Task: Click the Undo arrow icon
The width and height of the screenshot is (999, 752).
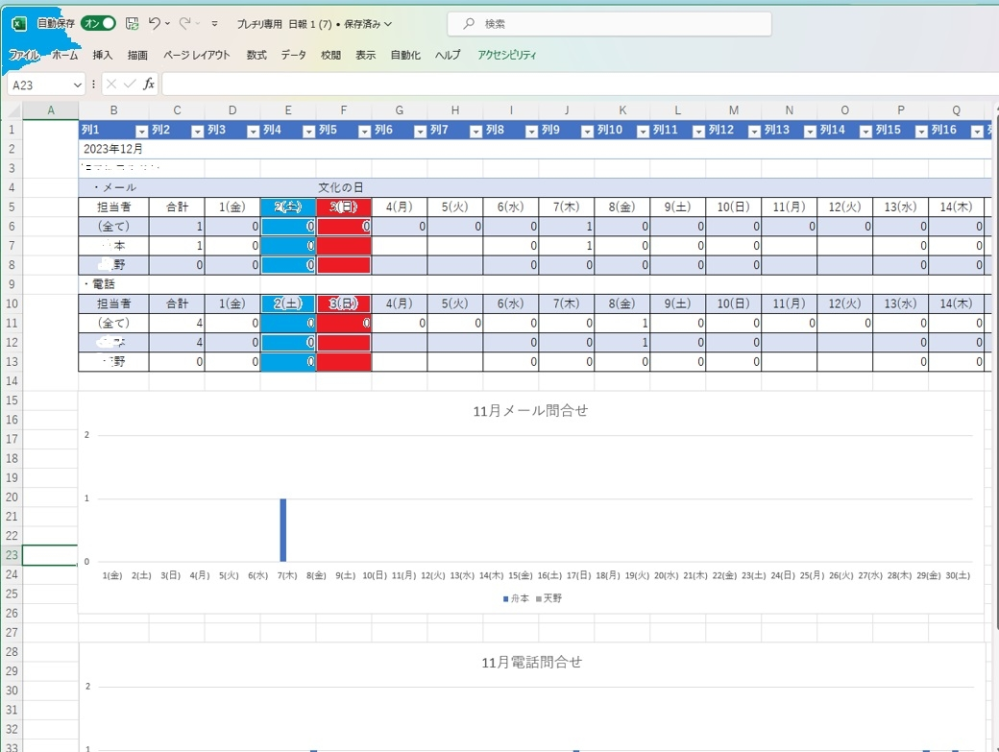Action: coord(154,24)
